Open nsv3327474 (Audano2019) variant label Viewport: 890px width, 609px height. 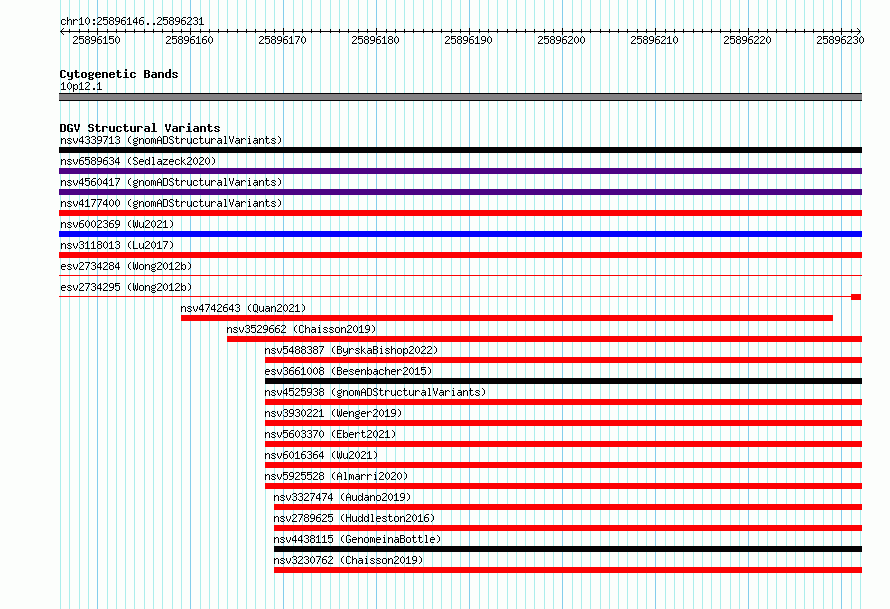click(342, 497)
